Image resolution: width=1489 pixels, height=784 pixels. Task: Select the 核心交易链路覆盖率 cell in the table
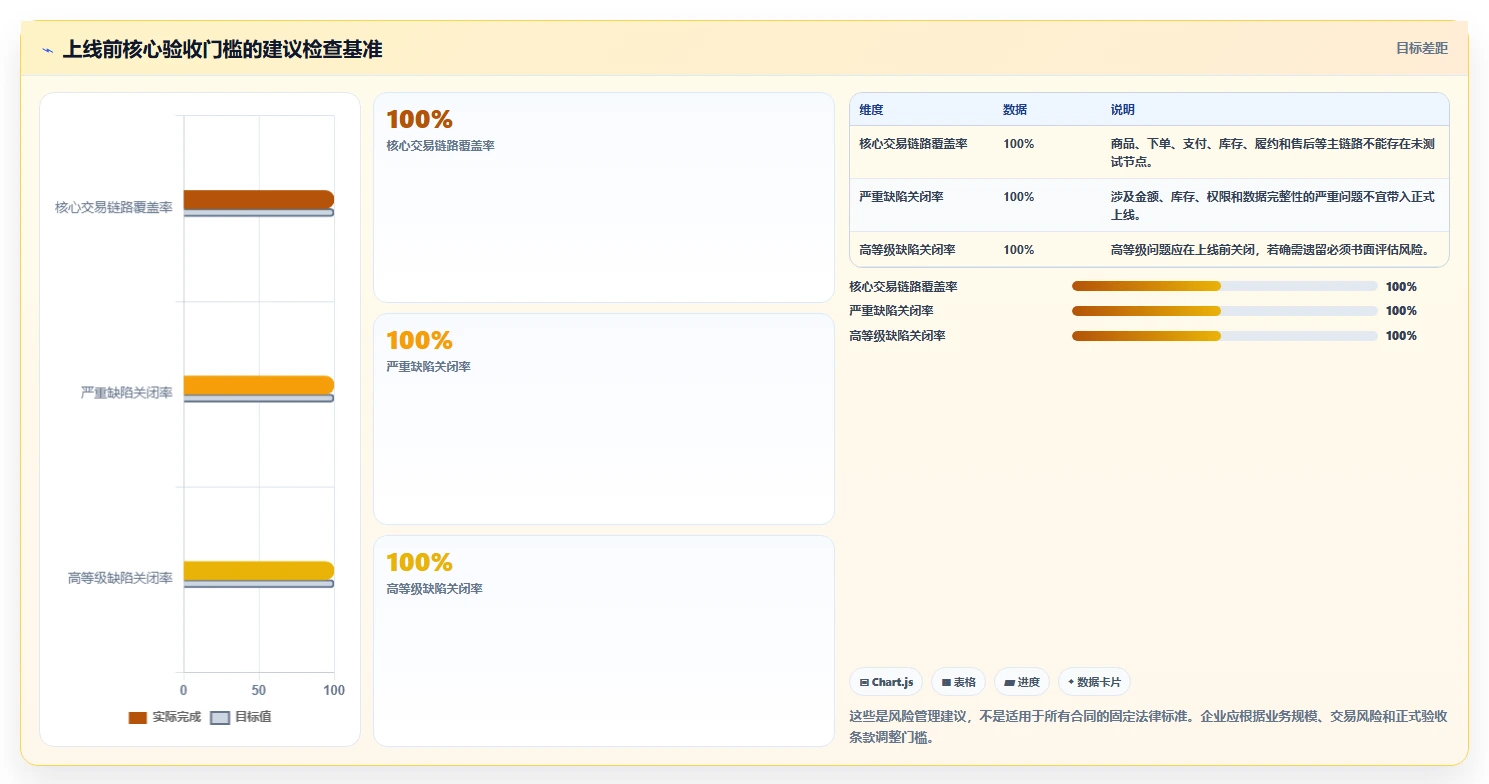(913, 144)
